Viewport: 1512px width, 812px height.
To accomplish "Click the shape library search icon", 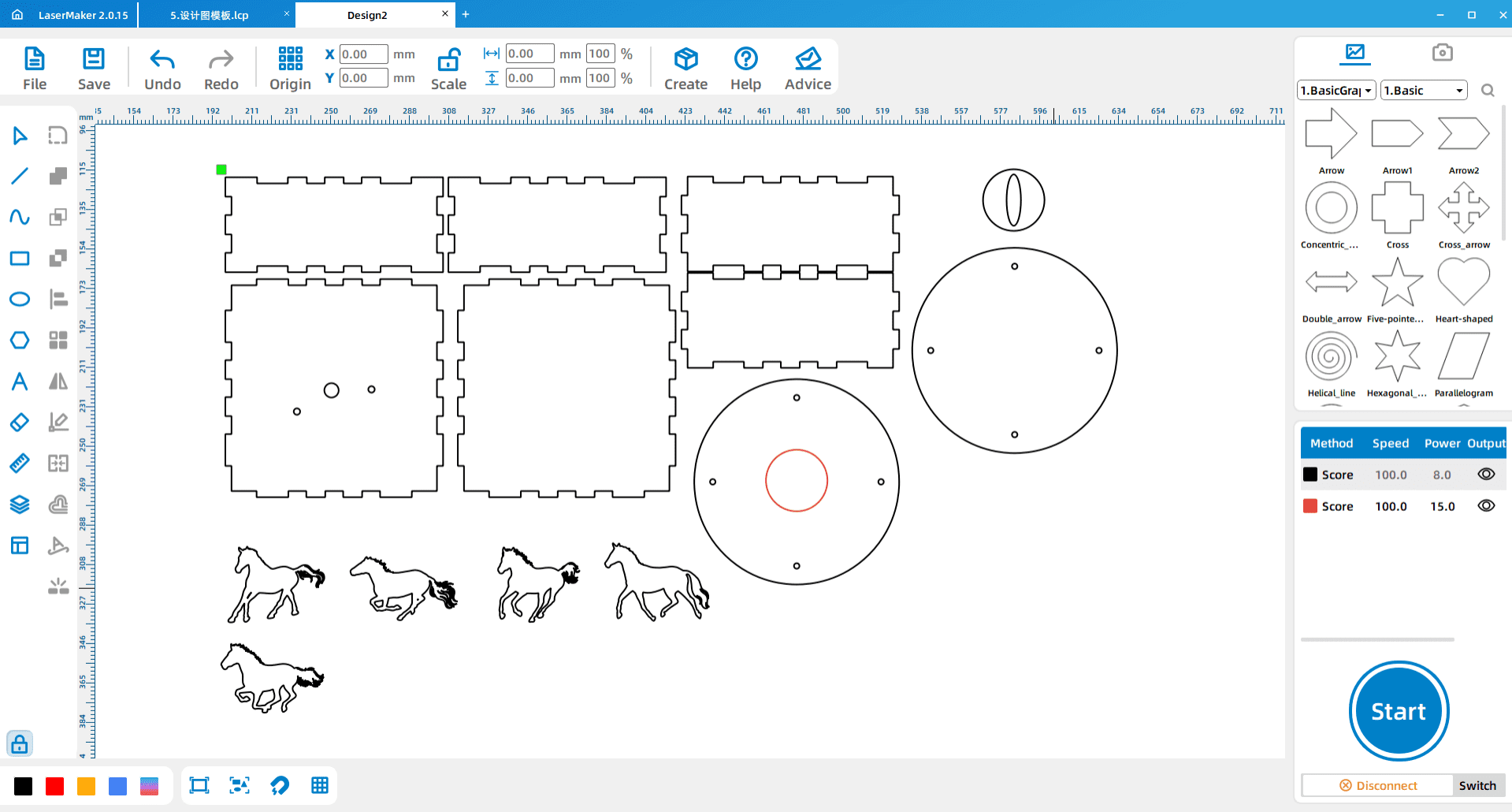I will (1488, 91).
